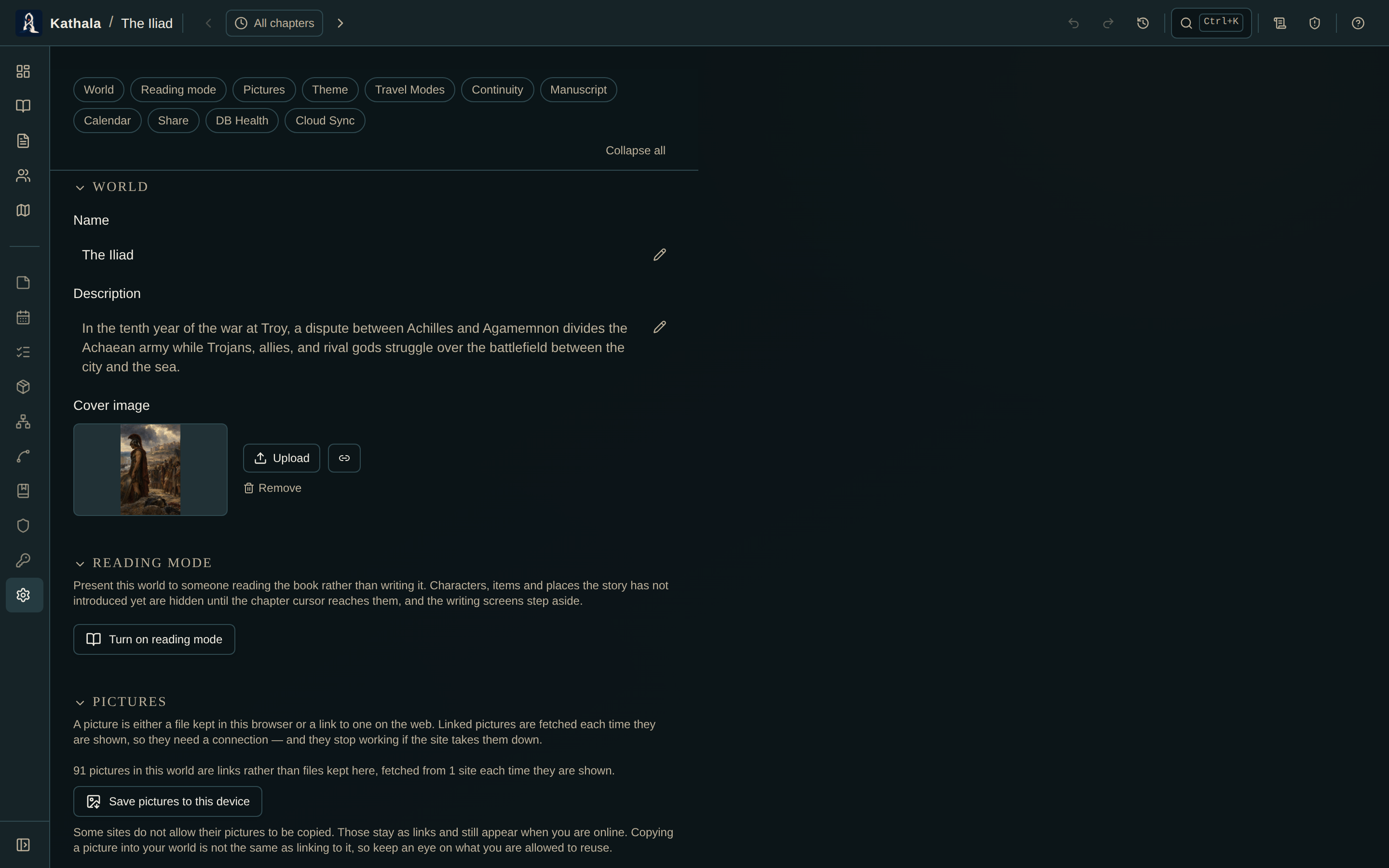Click the Upload cover image button
The image size is (1389, 868).
click(281, 458)
